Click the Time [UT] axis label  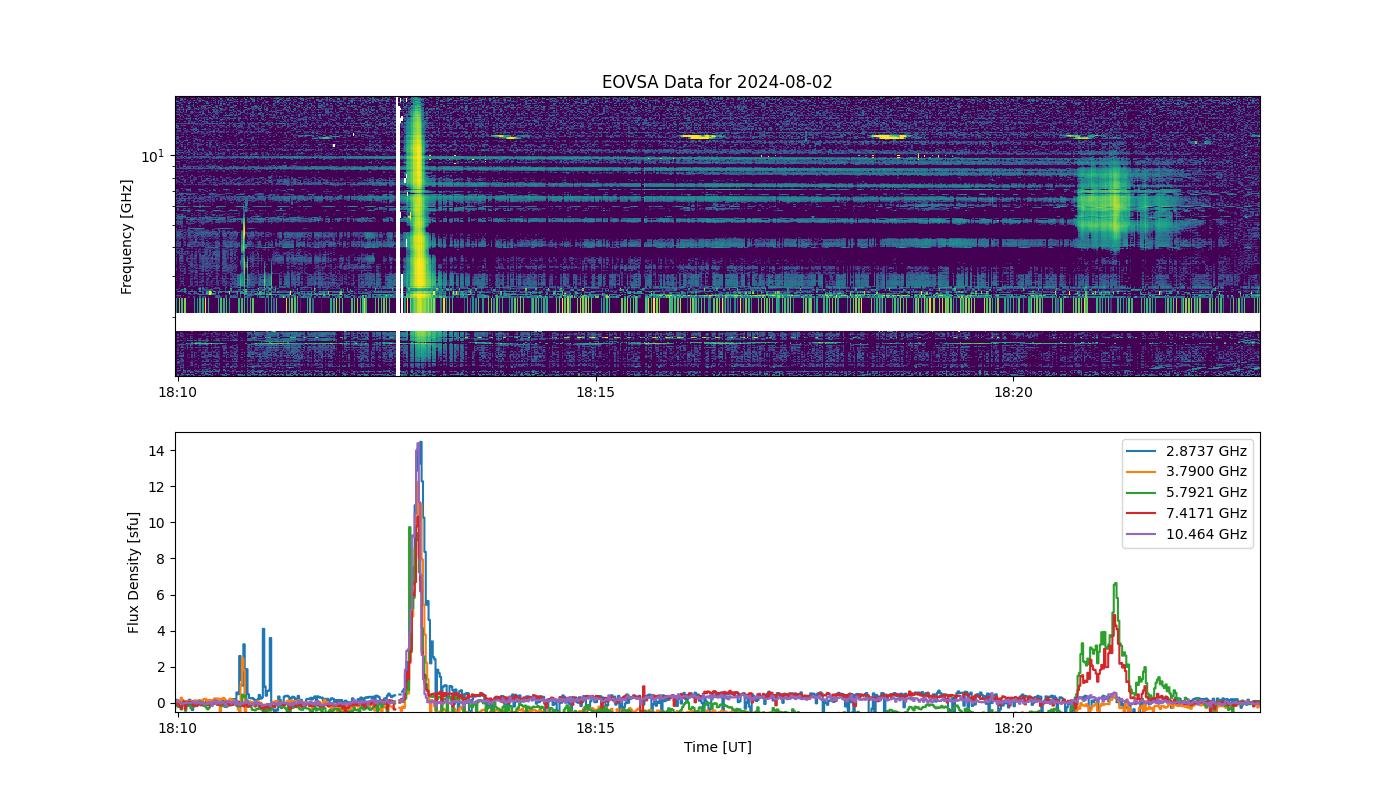[x=717, y=747]
